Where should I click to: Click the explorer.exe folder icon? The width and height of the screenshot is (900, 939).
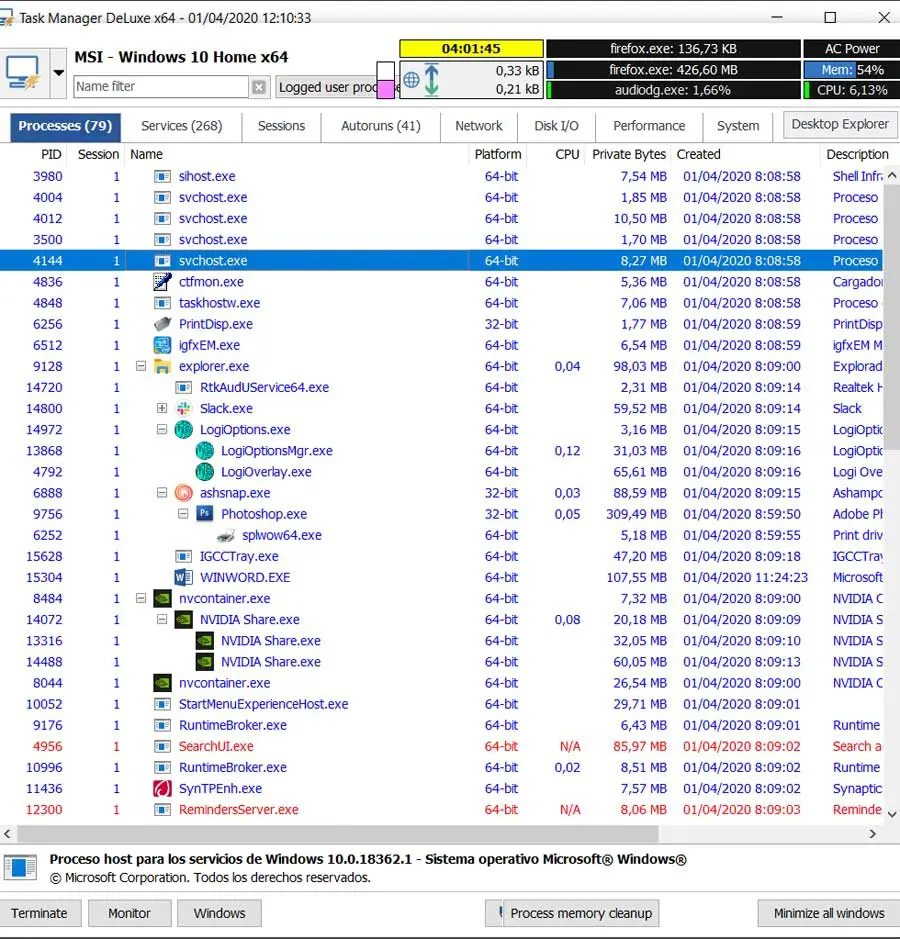[x=162, y=366]
